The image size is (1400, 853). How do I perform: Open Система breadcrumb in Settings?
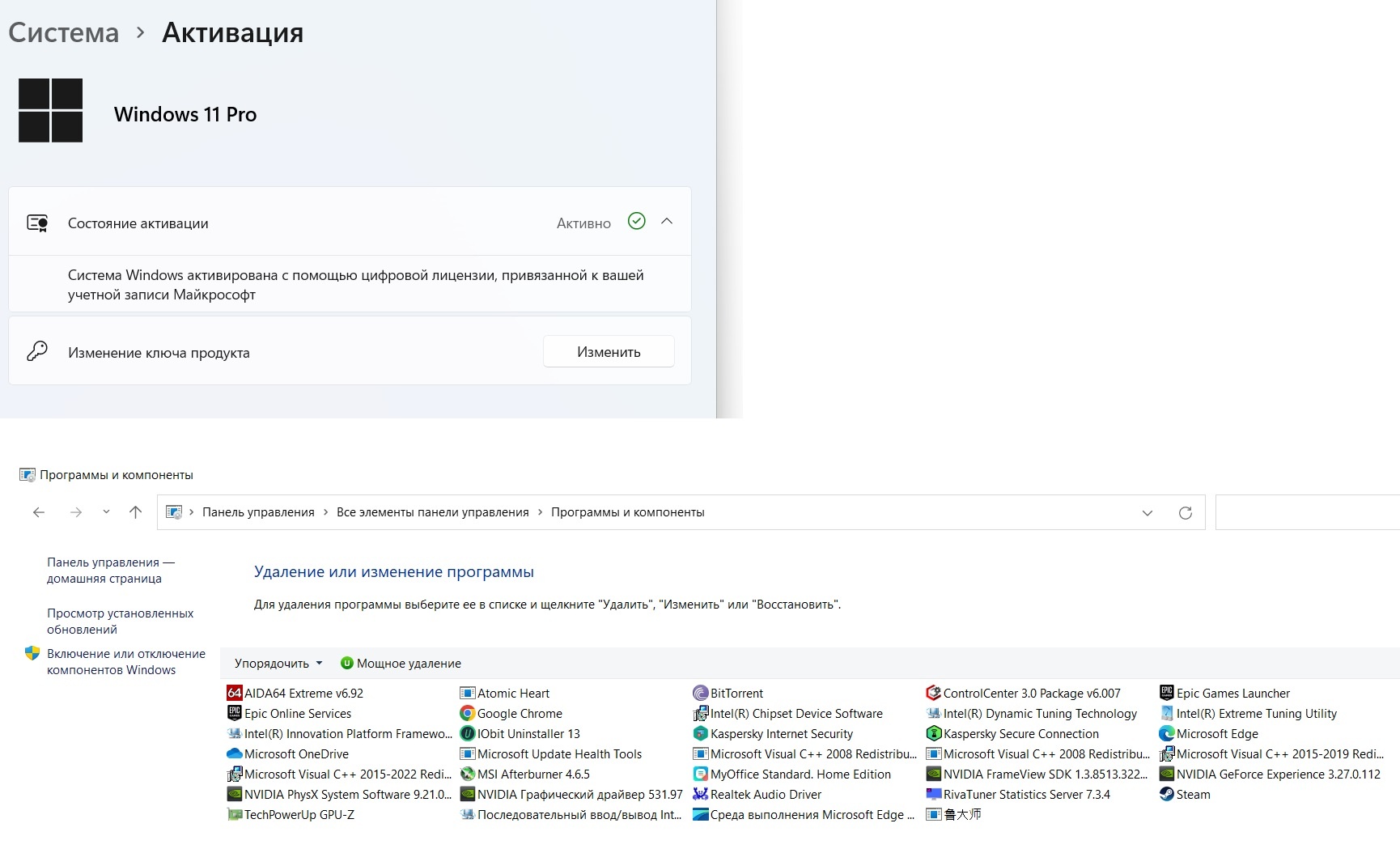(x=64, y=32)
